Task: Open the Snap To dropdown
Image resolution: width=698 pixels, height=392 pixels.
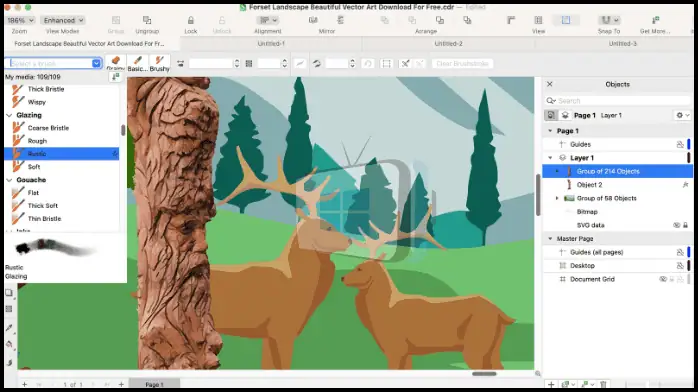Action: point(609,20)
